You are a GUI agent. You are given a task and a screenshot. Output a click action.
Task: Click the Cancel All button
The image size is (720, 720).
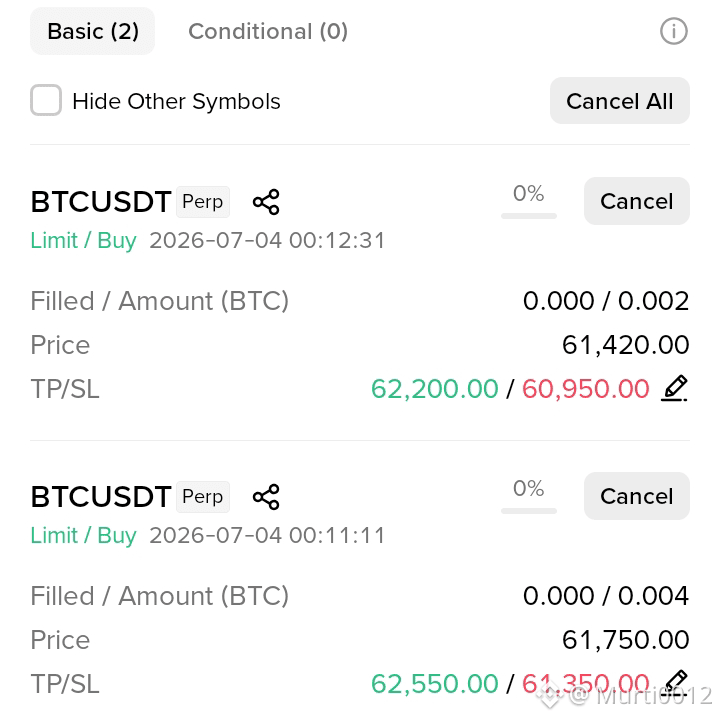(x=619, y=101)
